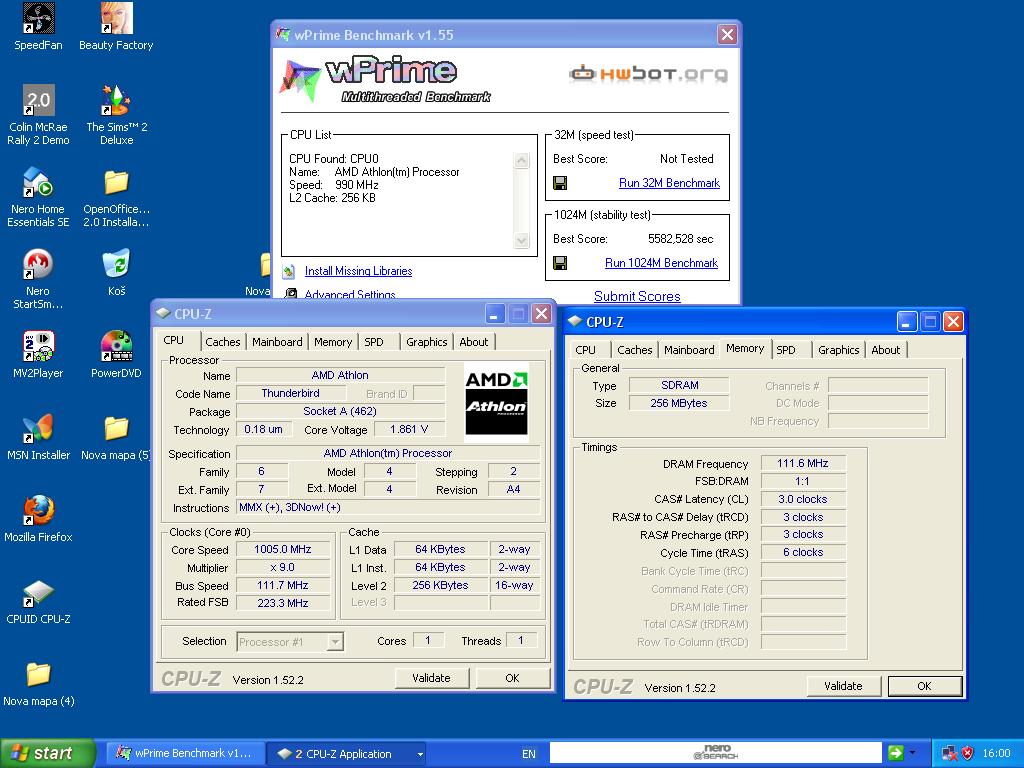Click the HWBOT.org logo
Image resolution: width=1024 pixels, height=768 pixels.
tap(647, 74)
